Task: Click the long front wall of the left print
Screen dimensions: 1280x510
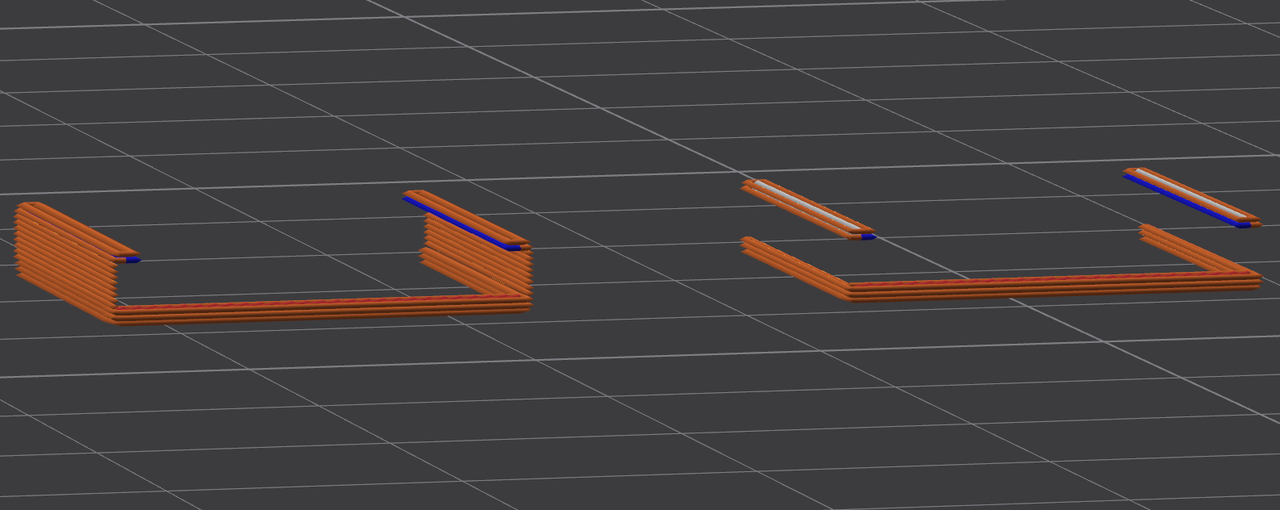Action: (x=320, y=307)
